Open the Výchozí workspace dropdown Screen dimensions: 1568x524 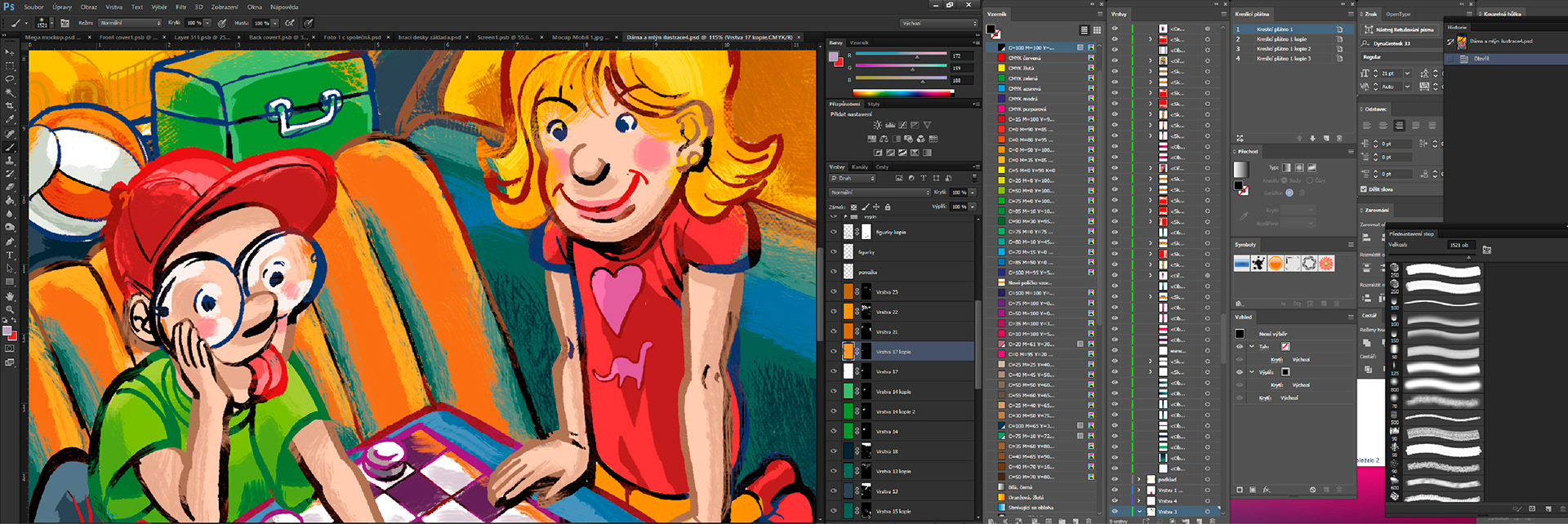938,23
